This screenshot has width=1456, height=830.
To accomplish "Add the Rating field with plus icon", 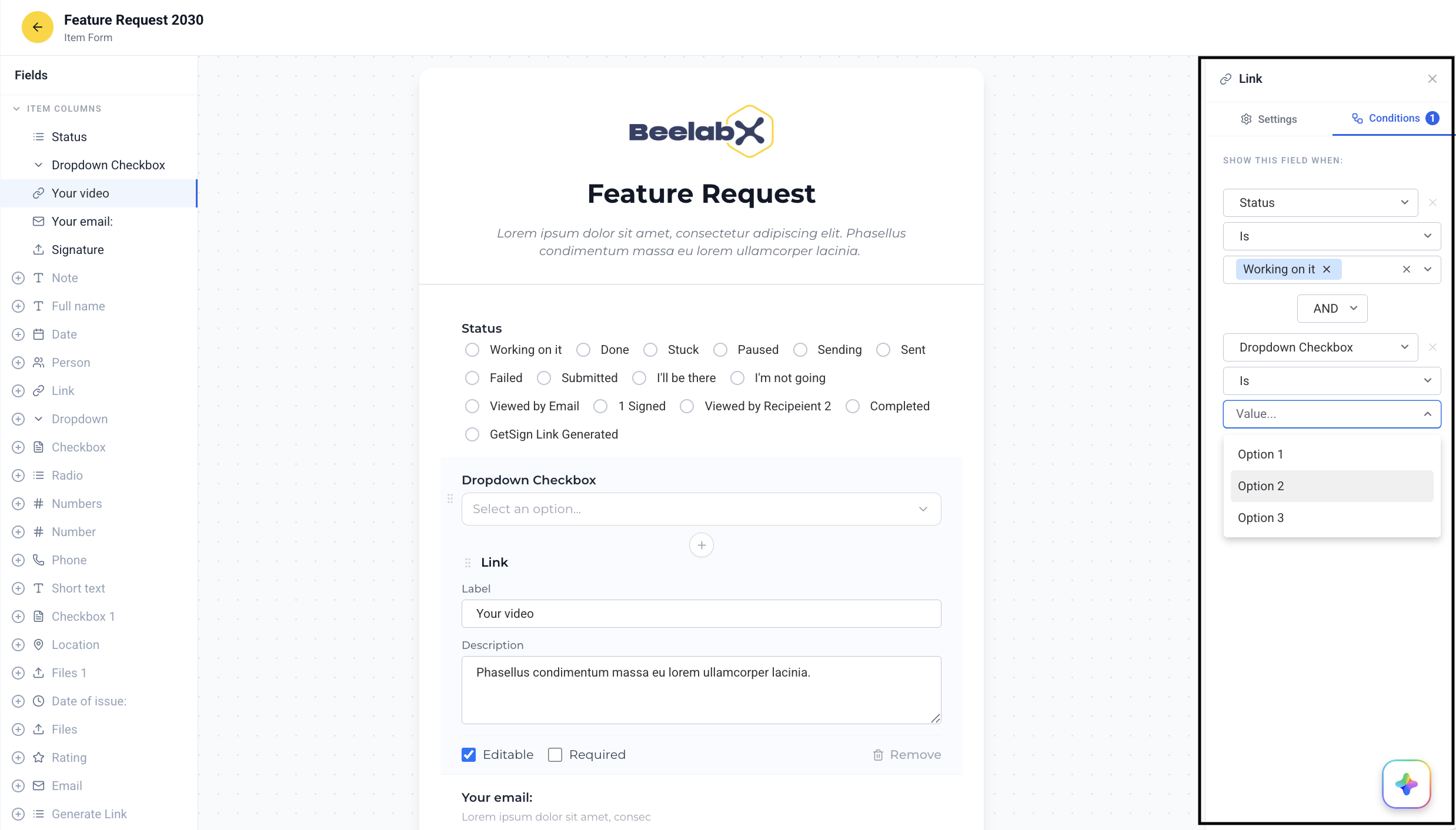I will point(18,758).
